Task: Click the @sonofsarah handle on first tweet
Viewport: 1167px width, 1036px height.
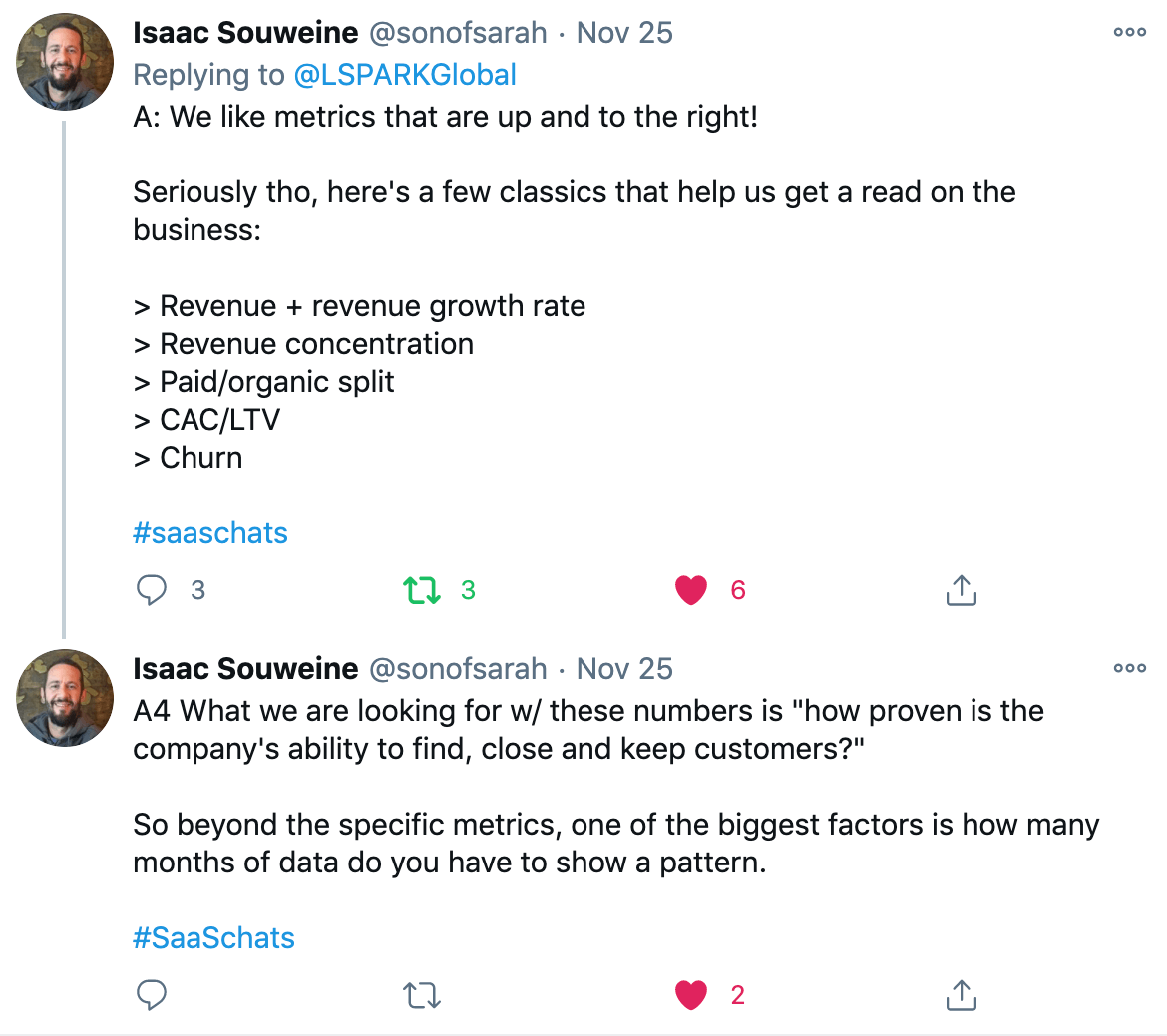Action: (x=458, y=33)
